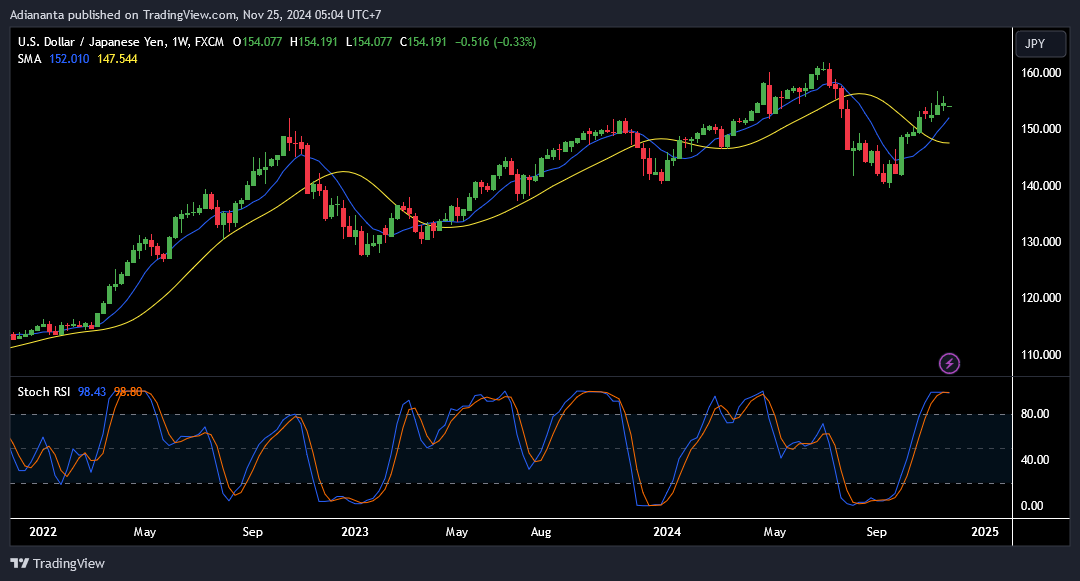This screenshot has width=1080, height=581.
Task: Click the 120.000 price axis label
Action: tap(1041, 298)
